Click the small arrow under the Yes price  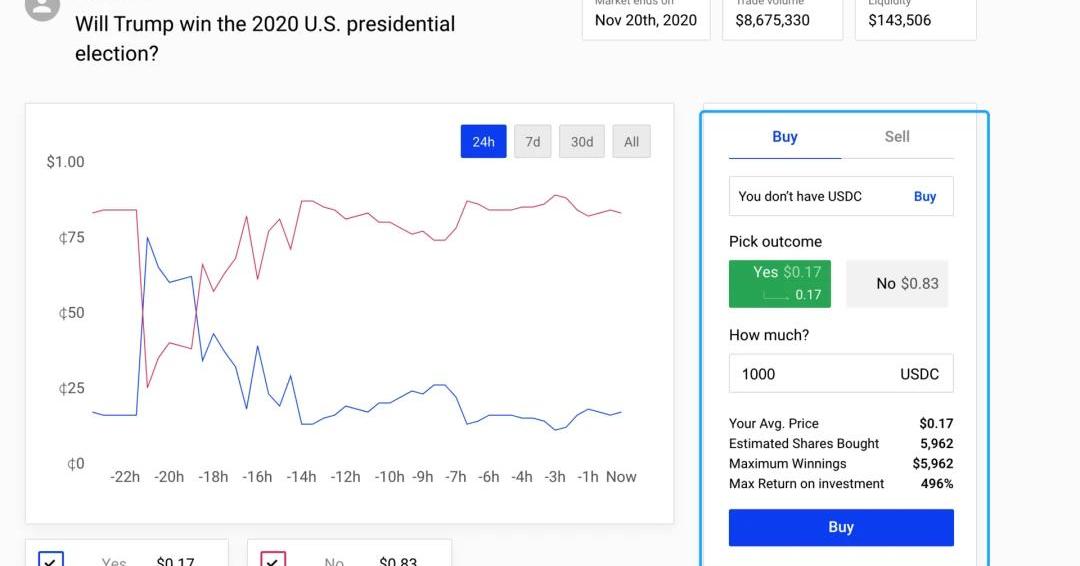point(776,295)
